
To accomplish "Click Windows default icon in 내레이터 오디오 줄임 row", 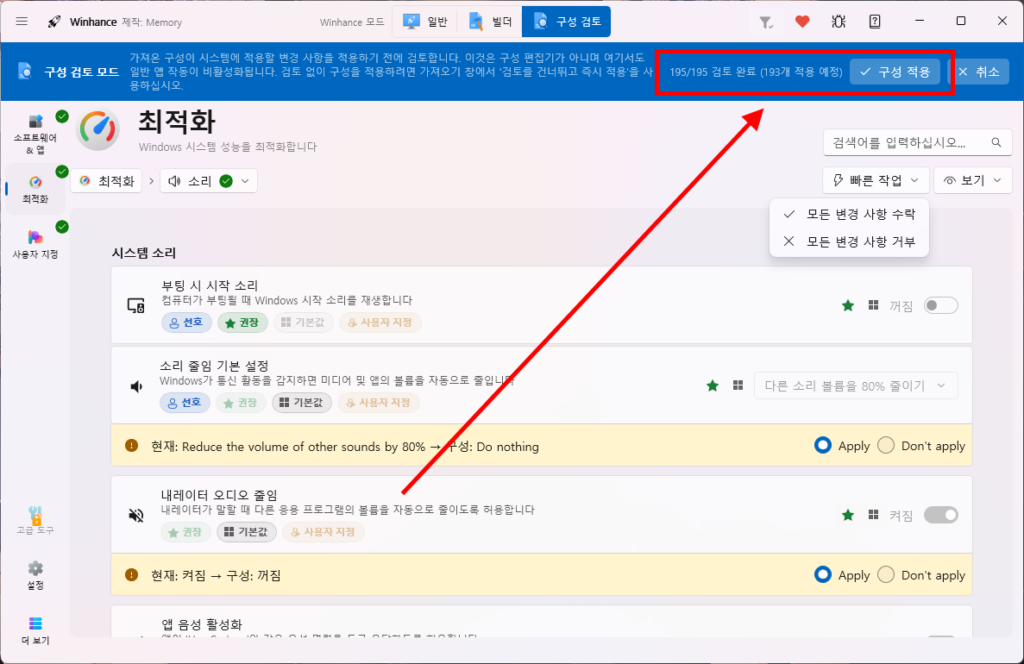I will pyautogui.click(x=873, y=514).
